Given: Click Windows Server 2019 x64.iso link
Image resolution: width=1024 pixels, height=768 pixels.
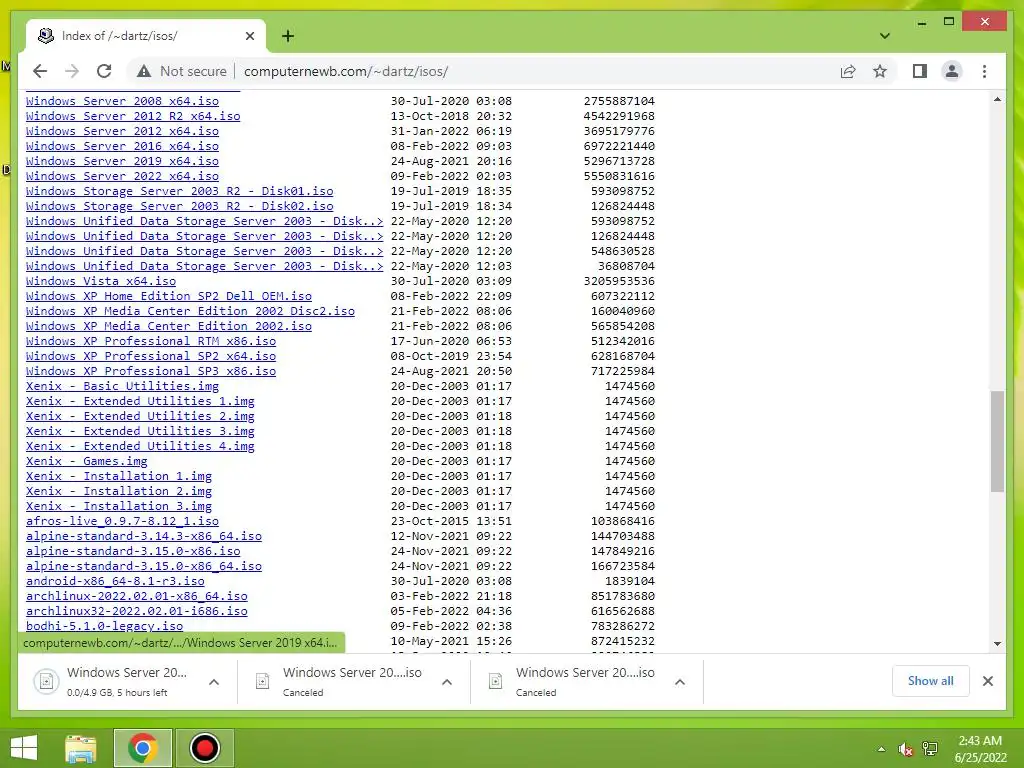Looking at the screenshot, I should coord(122,161).
